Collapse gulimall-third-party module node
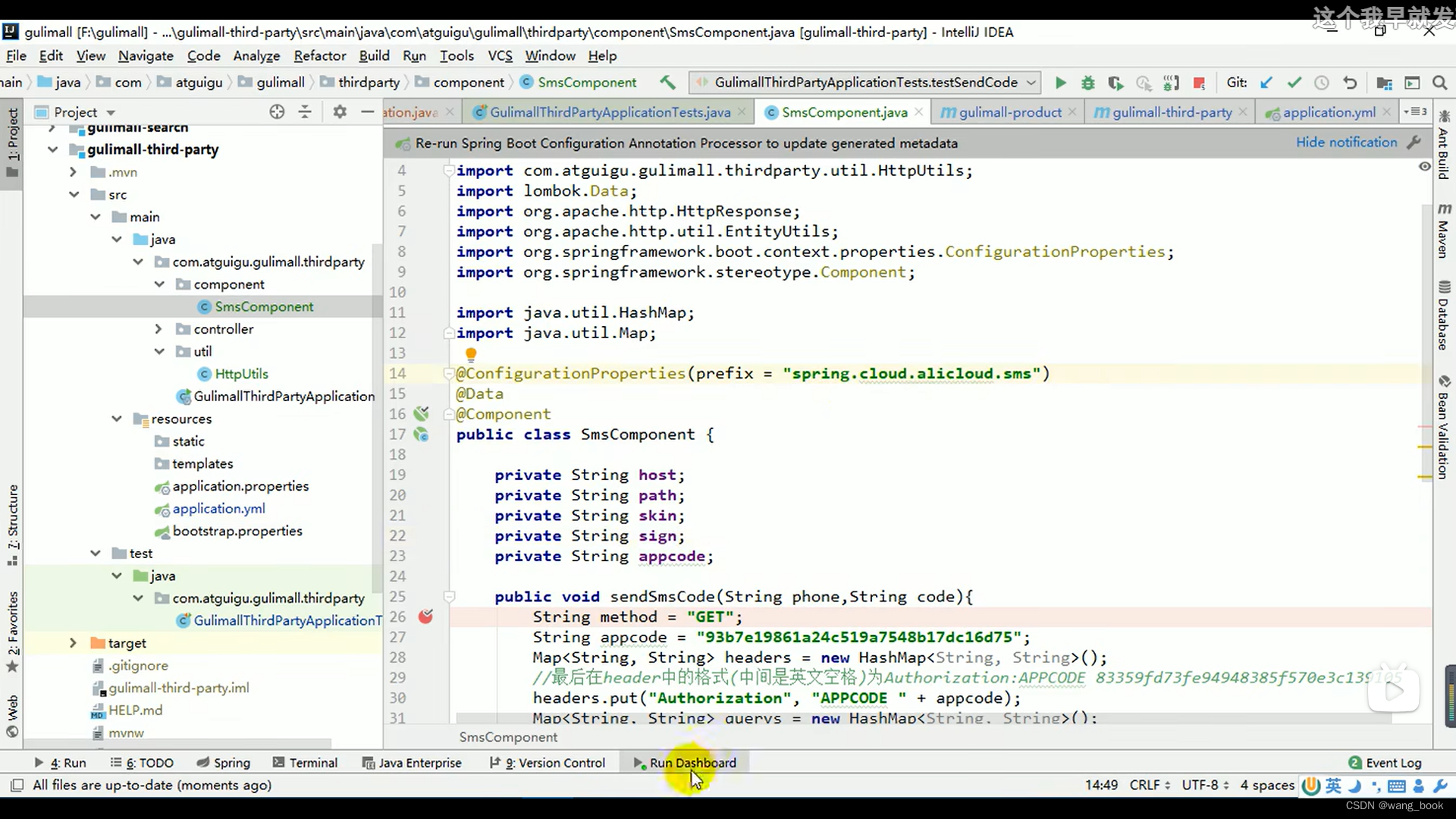1456x819 pixels. [52, 149]
